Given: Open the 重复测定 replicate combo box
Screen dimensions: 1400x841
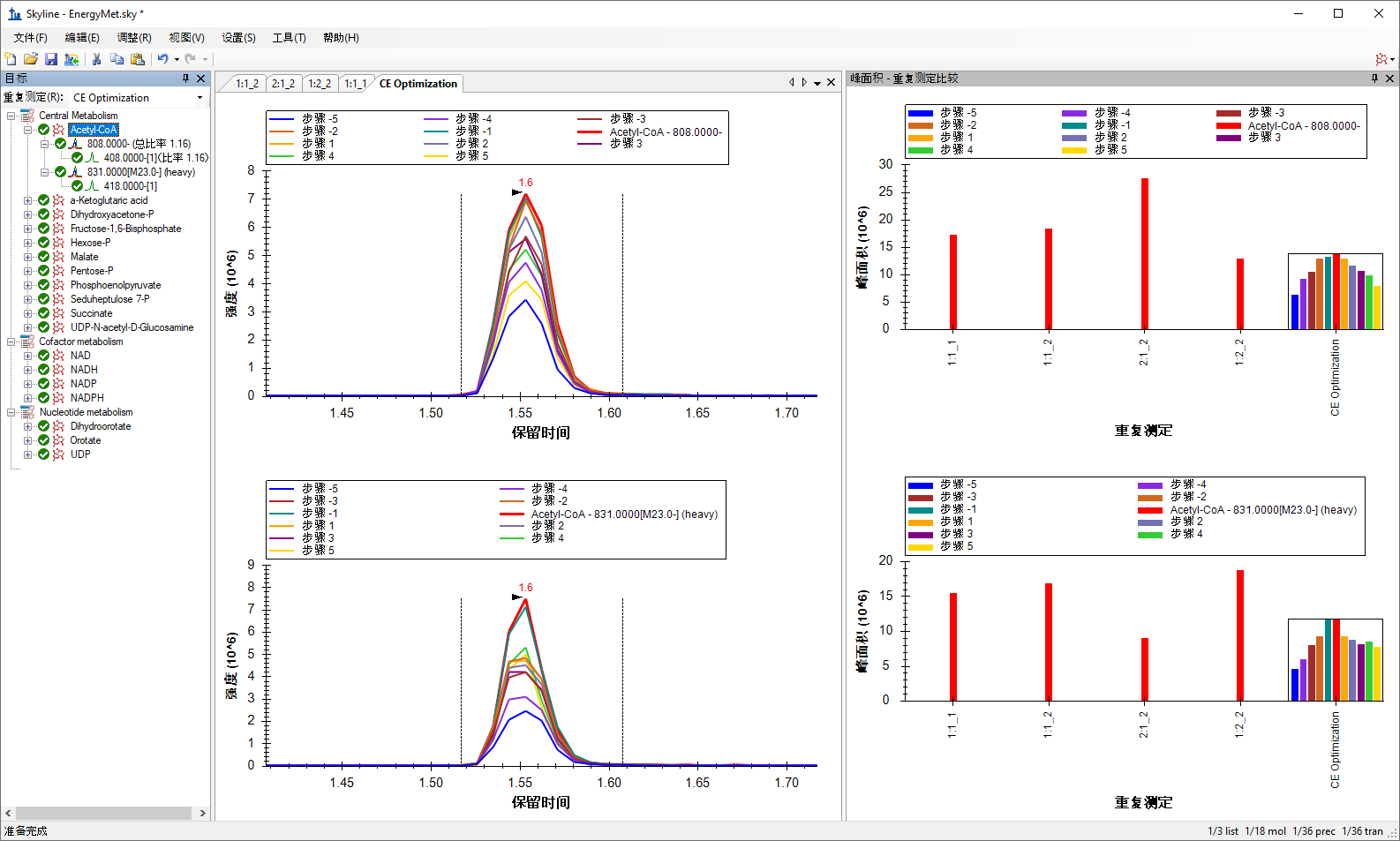Looking at the screenshot, I should (138, 98).
